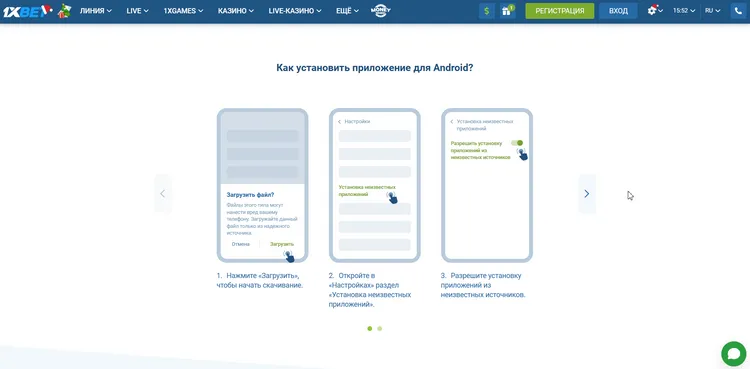Viewport: 750px width, 369px height.
Task: Open the RU language dropdown
Action: (x=712, y=11)
